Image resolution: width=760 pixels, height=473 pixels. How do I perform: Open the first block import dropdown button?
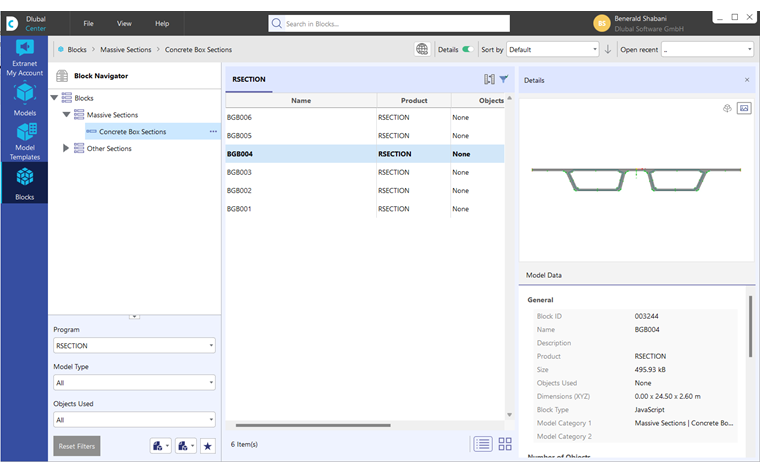tap(160, 446)
